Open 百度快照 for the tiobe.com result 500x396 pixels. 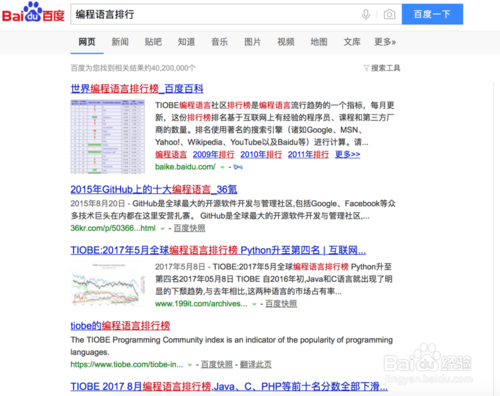coord(217,364)
